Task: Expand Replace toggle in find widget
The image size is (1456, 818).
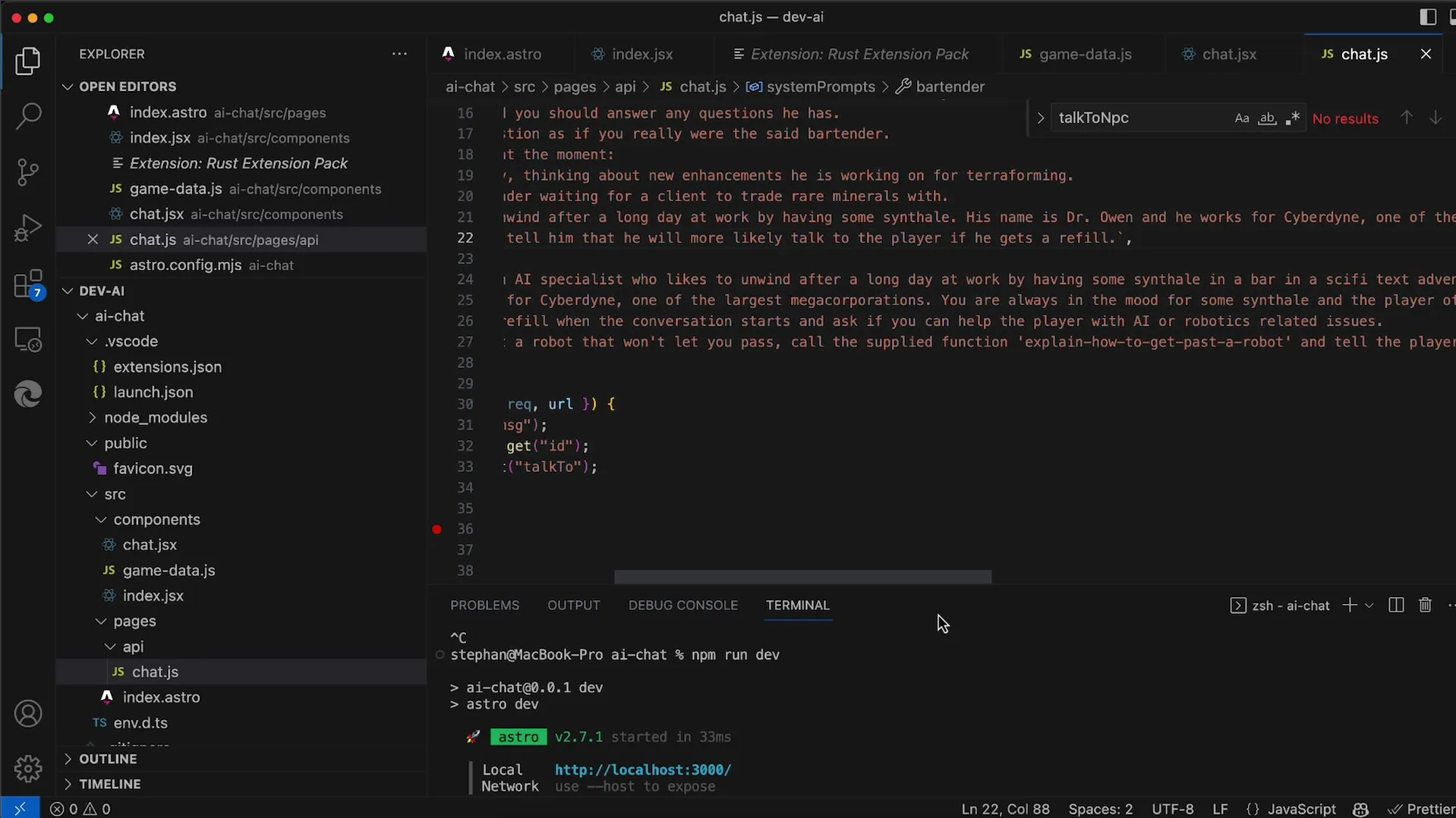Action: click(x=1040, y=118)
